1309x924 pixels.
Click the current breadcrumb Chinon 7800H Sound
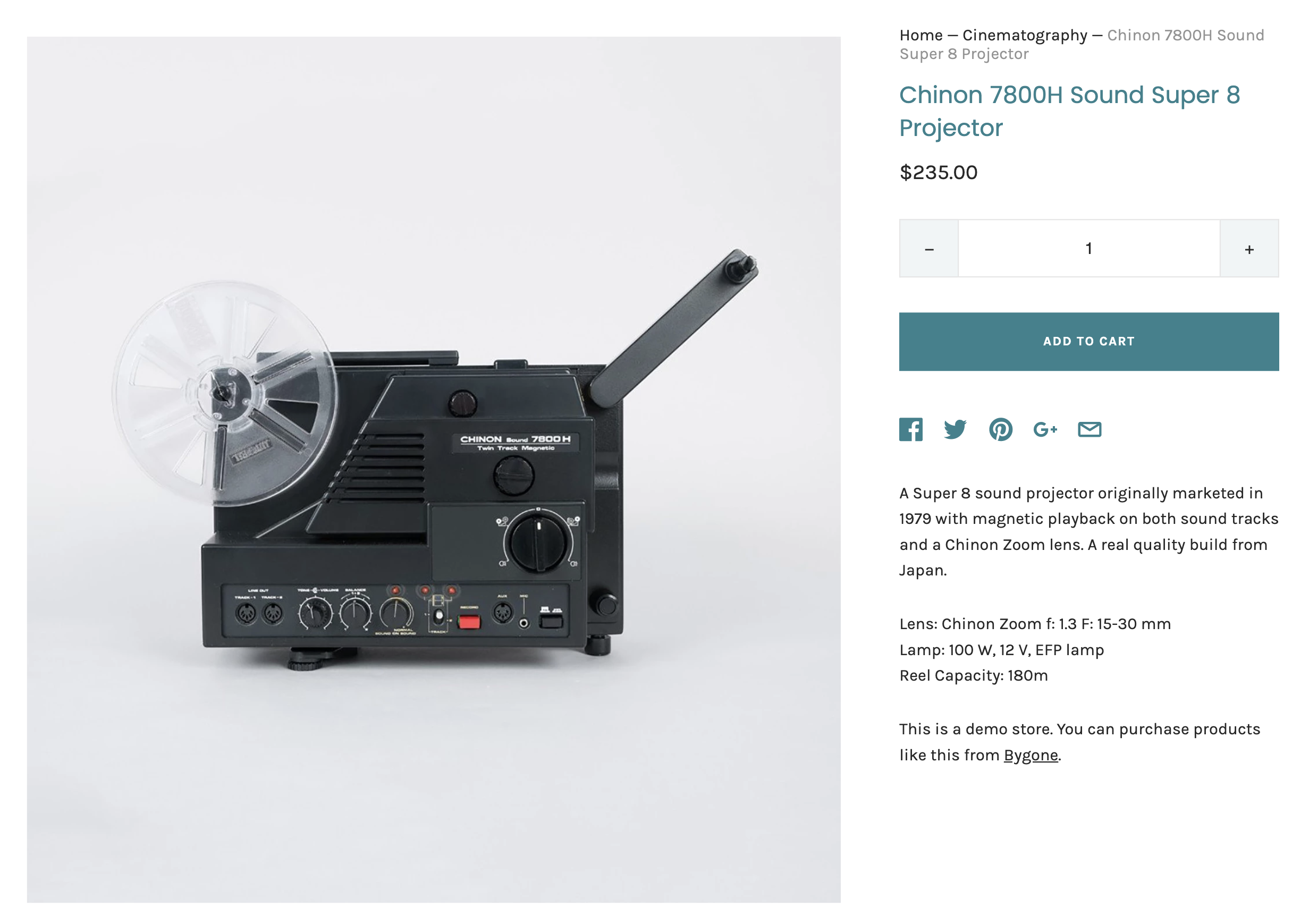[1082, 45]
